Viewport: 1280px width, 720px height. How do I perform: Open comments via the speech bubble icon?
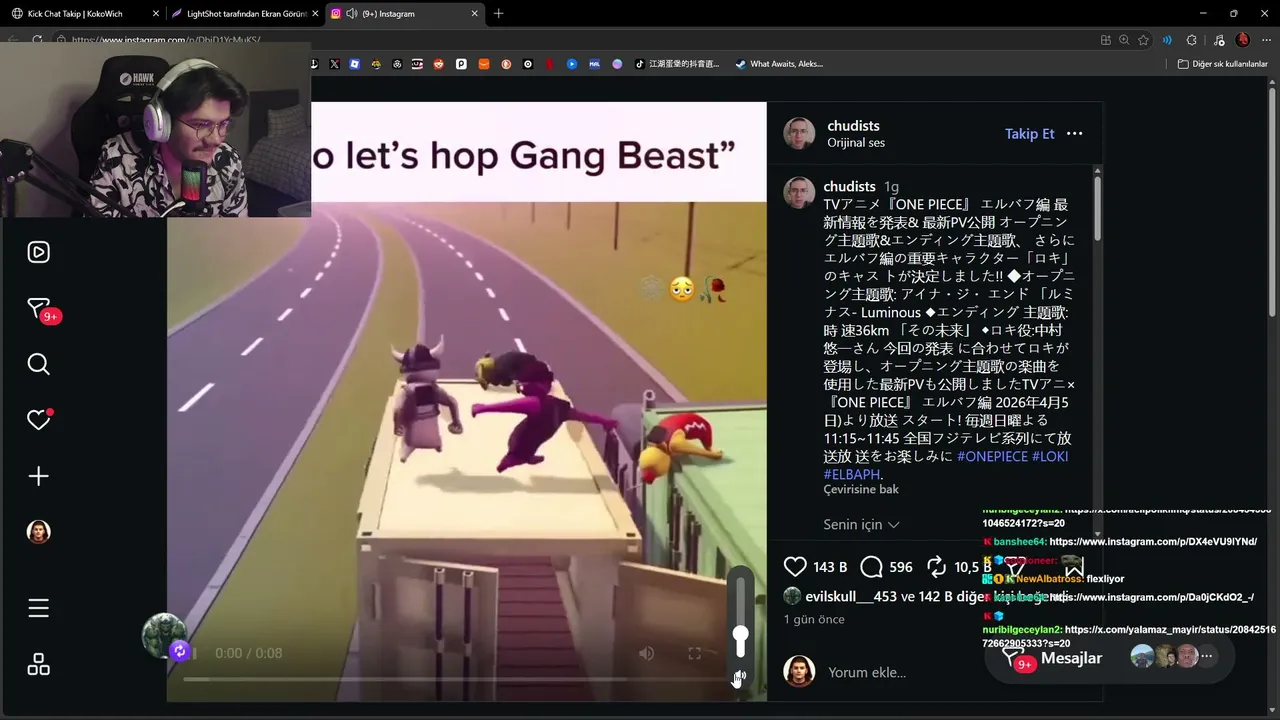tap(872, 567)
